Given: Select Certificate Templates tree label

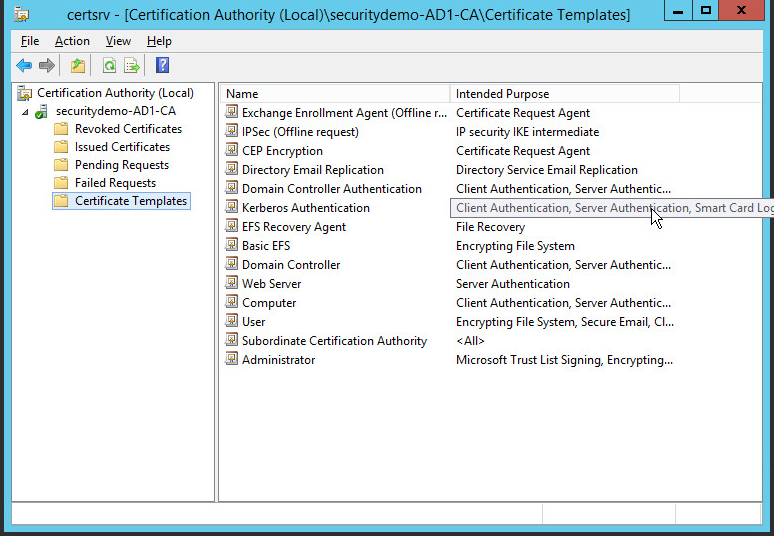Looking at the screenshot, I should (131, 201).
